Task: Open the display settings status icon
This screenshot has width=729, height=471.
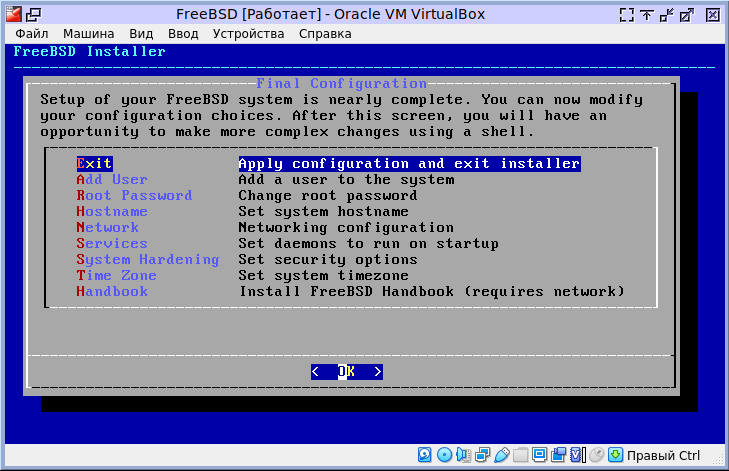Action: coord(539,455)
